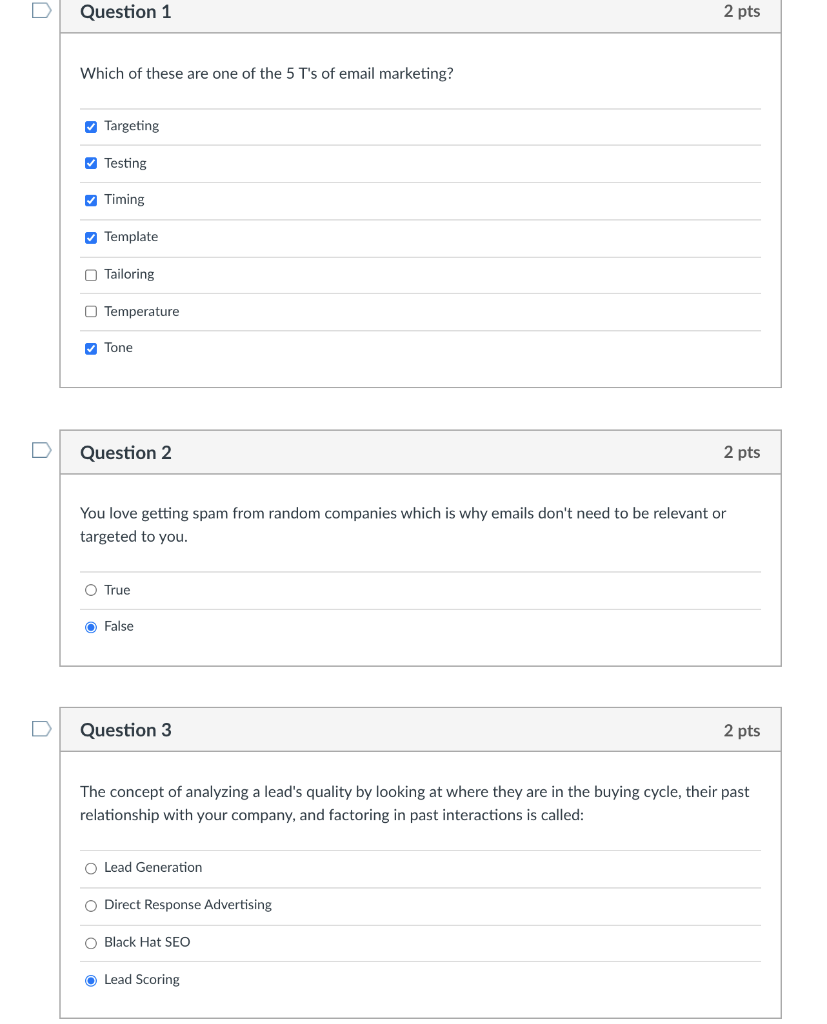Viewport: 827px width, 1024px height.
Task: Pick Direct Response Advertising option
Action: (x=91, y=906)
